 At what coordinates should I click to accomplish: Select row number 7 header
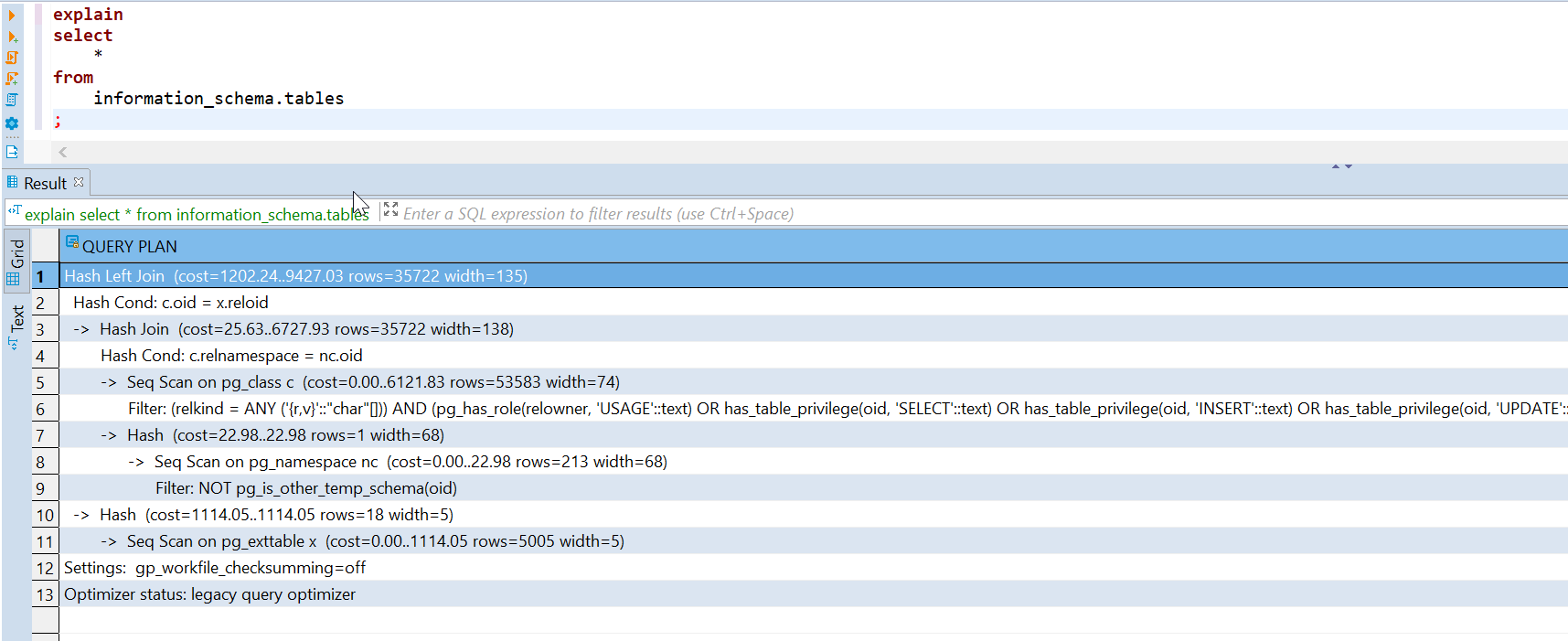click(x=45, y=435)
